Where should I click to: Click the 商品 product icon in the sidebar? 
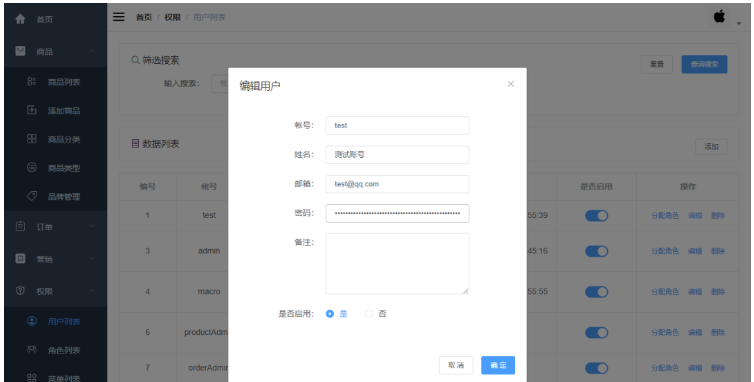20,51
